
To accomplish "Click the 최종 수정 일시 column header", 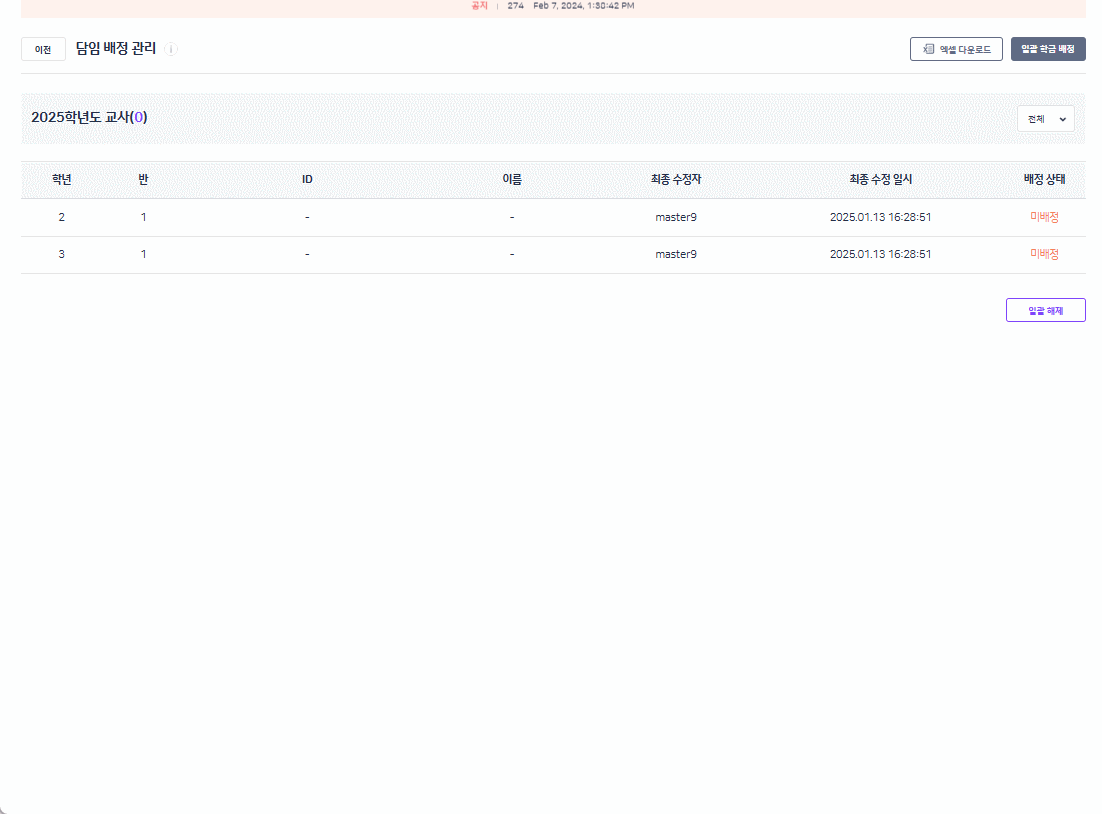I will coord(880,180).
